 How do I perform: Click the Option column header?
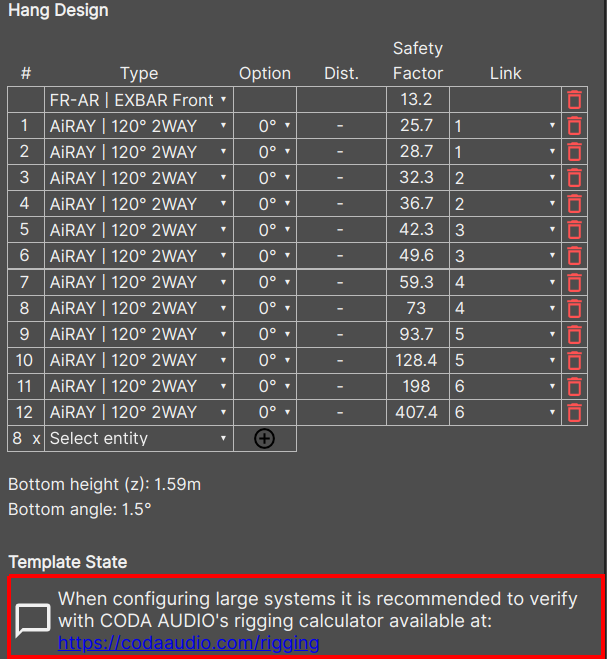265,74
